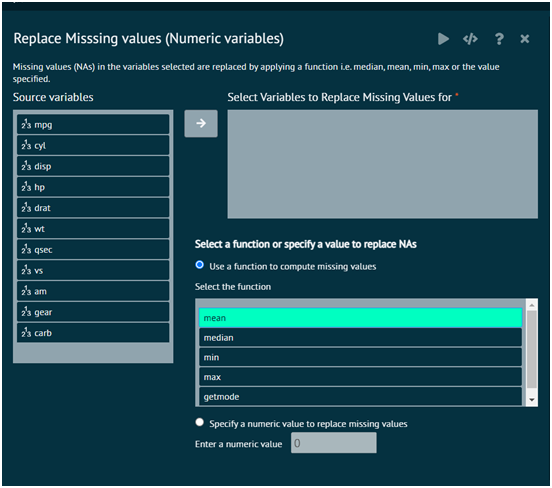
Task: Choose the mean function
Action: pos(360,318)
